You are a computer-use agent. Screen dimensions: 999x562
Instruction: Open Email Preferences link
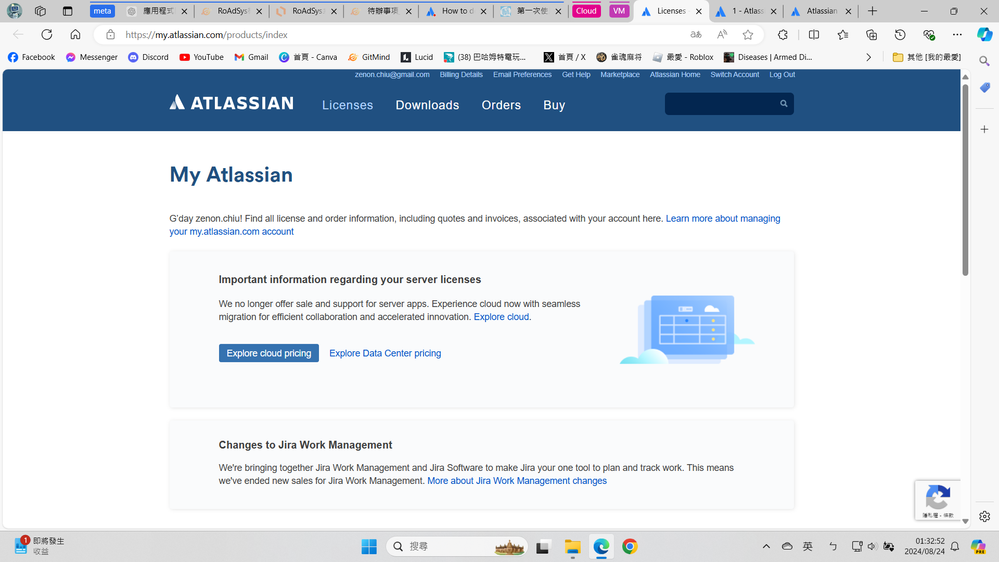click(522, 75)
